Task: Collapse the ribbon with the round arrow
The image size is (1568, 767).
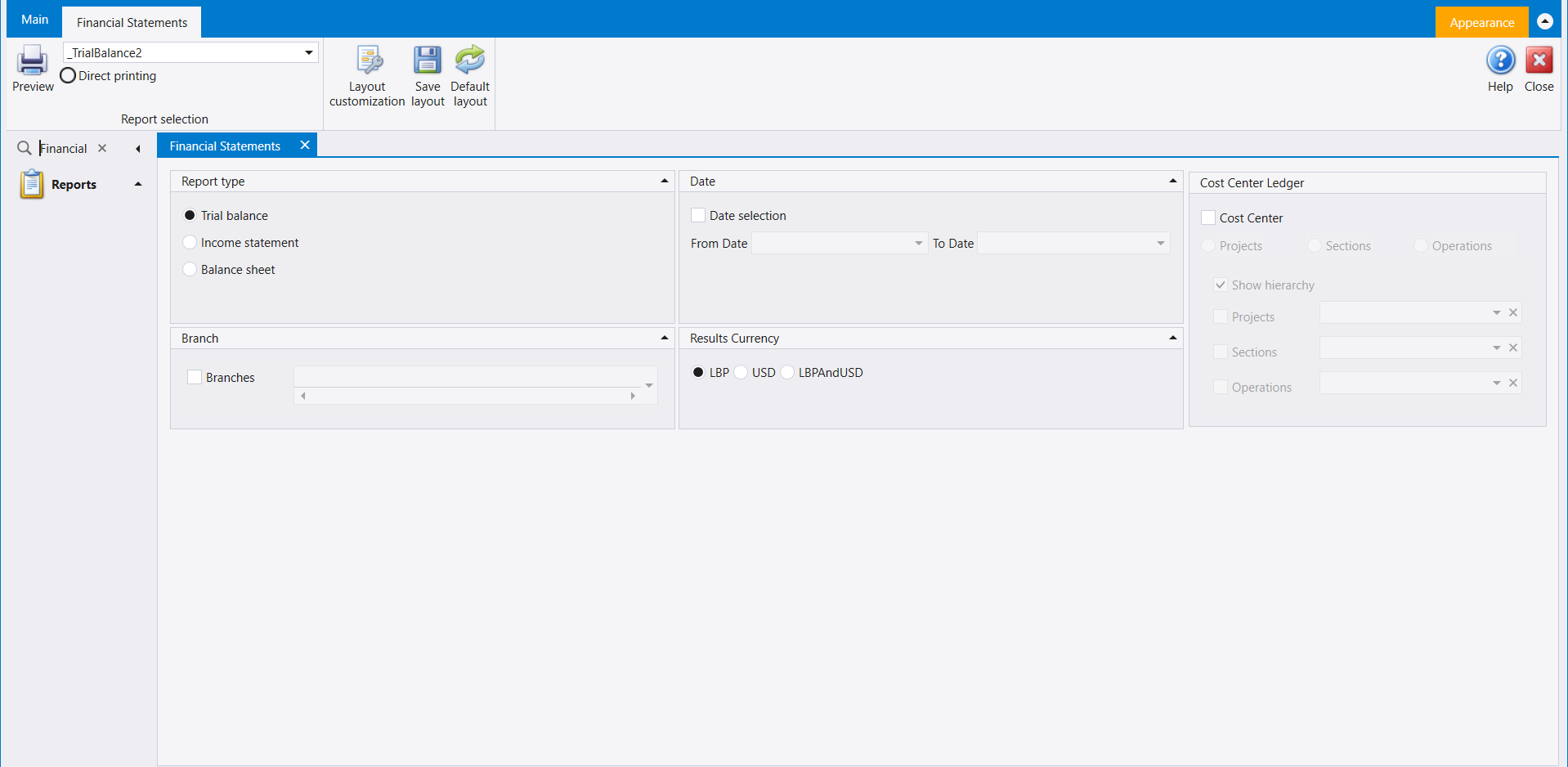Action: coord(1545,21)
